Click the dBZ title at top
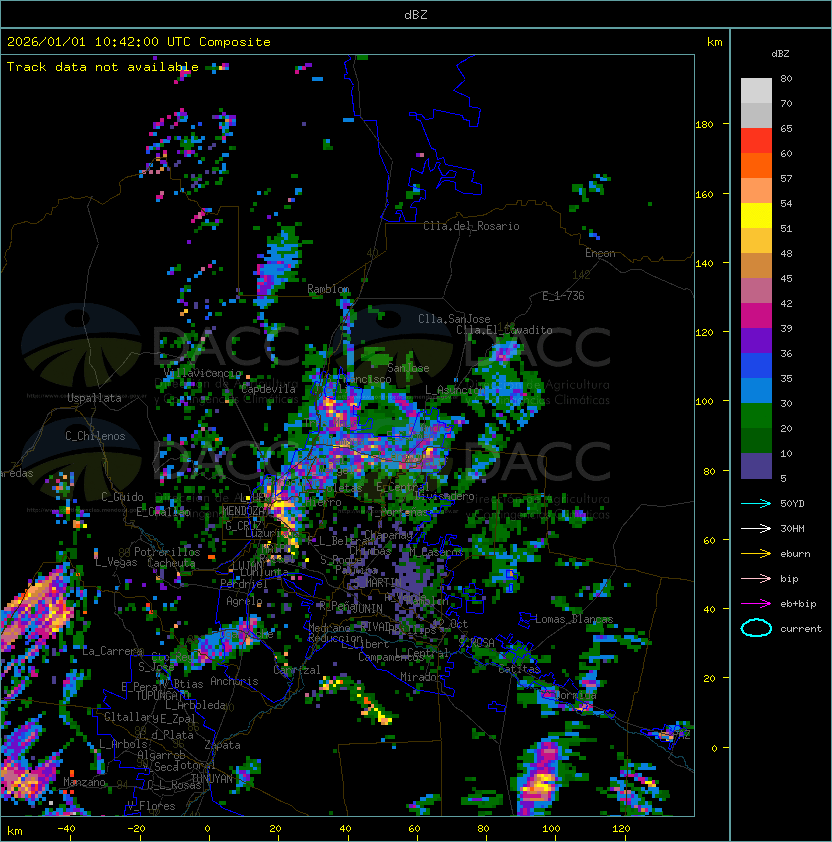Screen dimensions: 832x842 (415, 15)
